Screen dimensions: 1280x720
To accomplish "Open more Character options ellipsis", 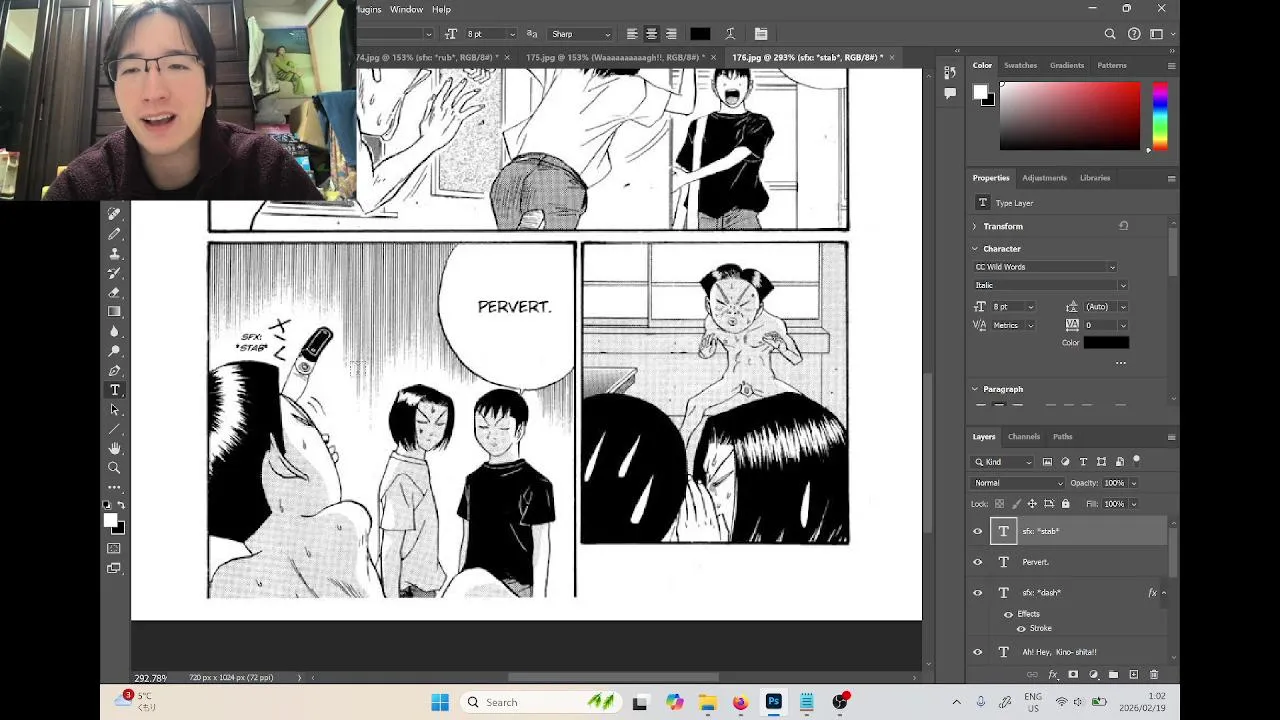I will (1120, 363).
